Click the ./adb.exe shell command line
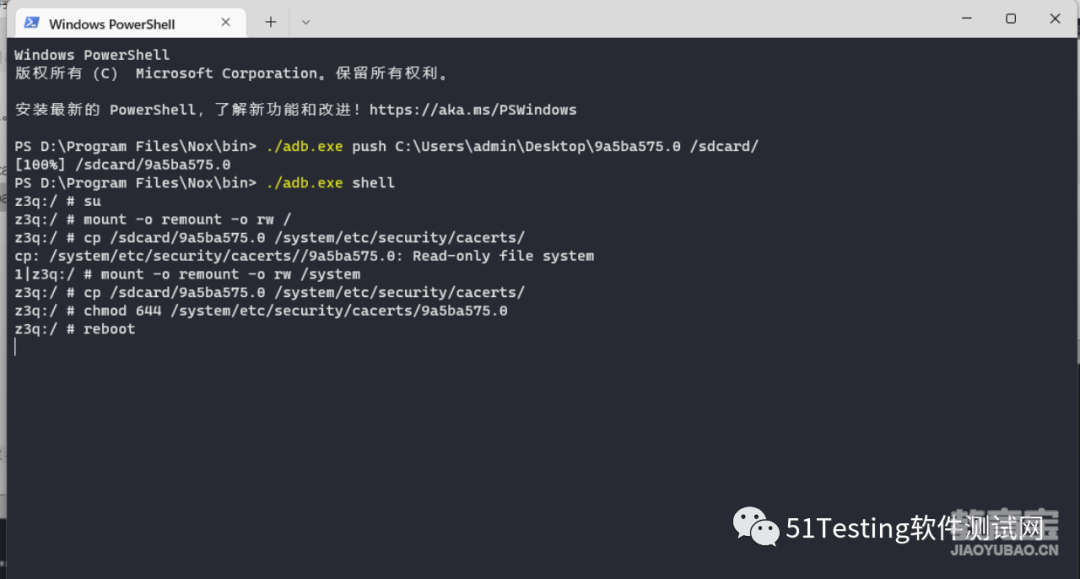1080x579 pixels. (x=205, y=183)
